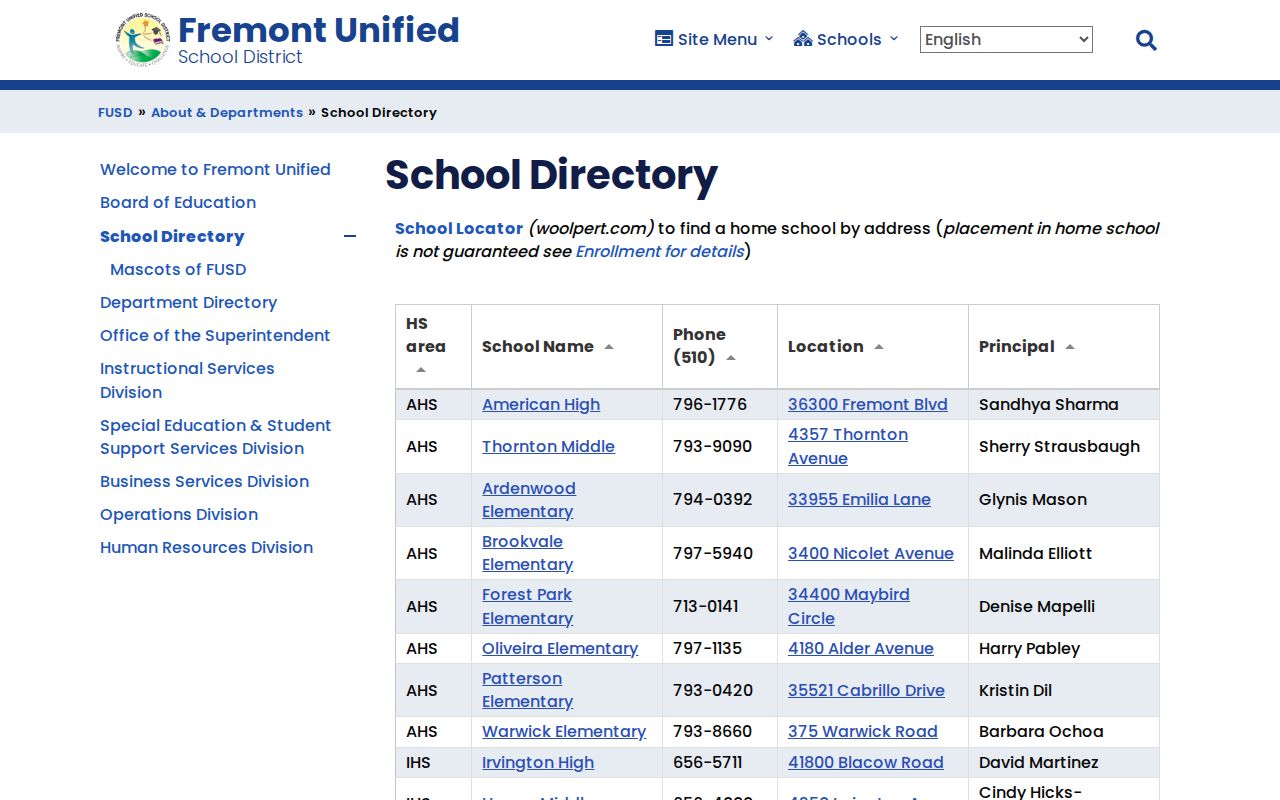Open Patterson Elementary school link

[528, 690]
